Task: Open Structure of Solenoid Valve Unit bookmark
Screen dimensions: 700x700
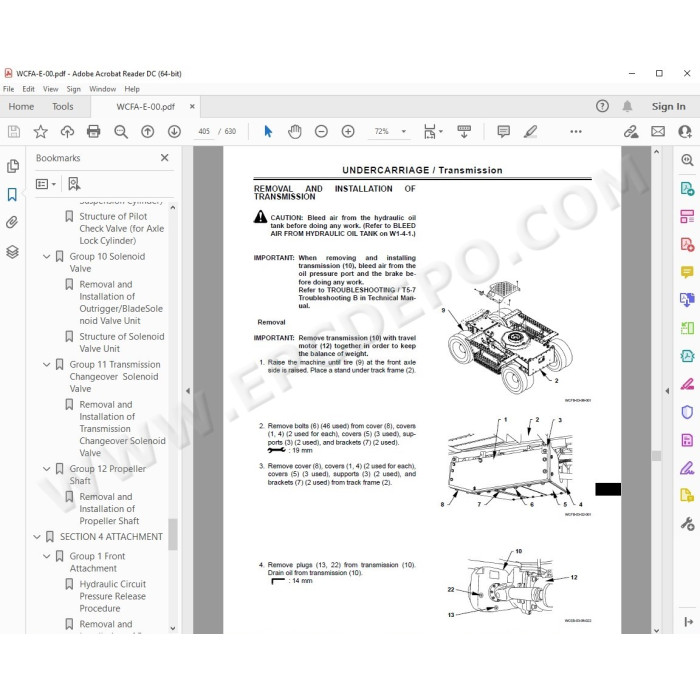Action: coord(121,342)
